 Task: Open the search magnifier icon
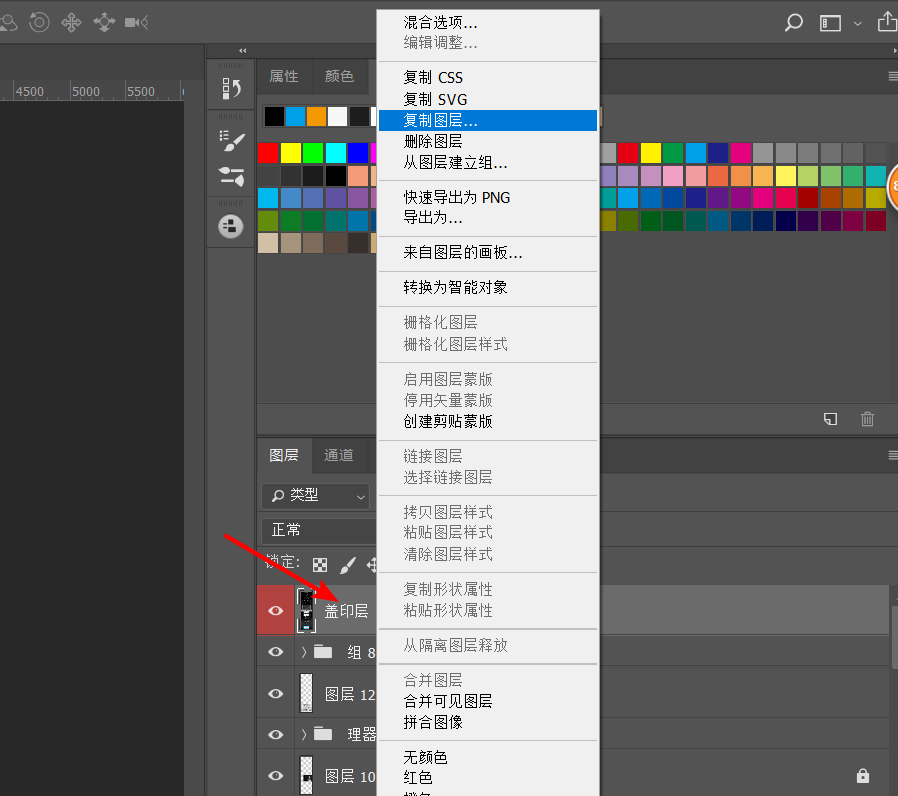point(793,23)
